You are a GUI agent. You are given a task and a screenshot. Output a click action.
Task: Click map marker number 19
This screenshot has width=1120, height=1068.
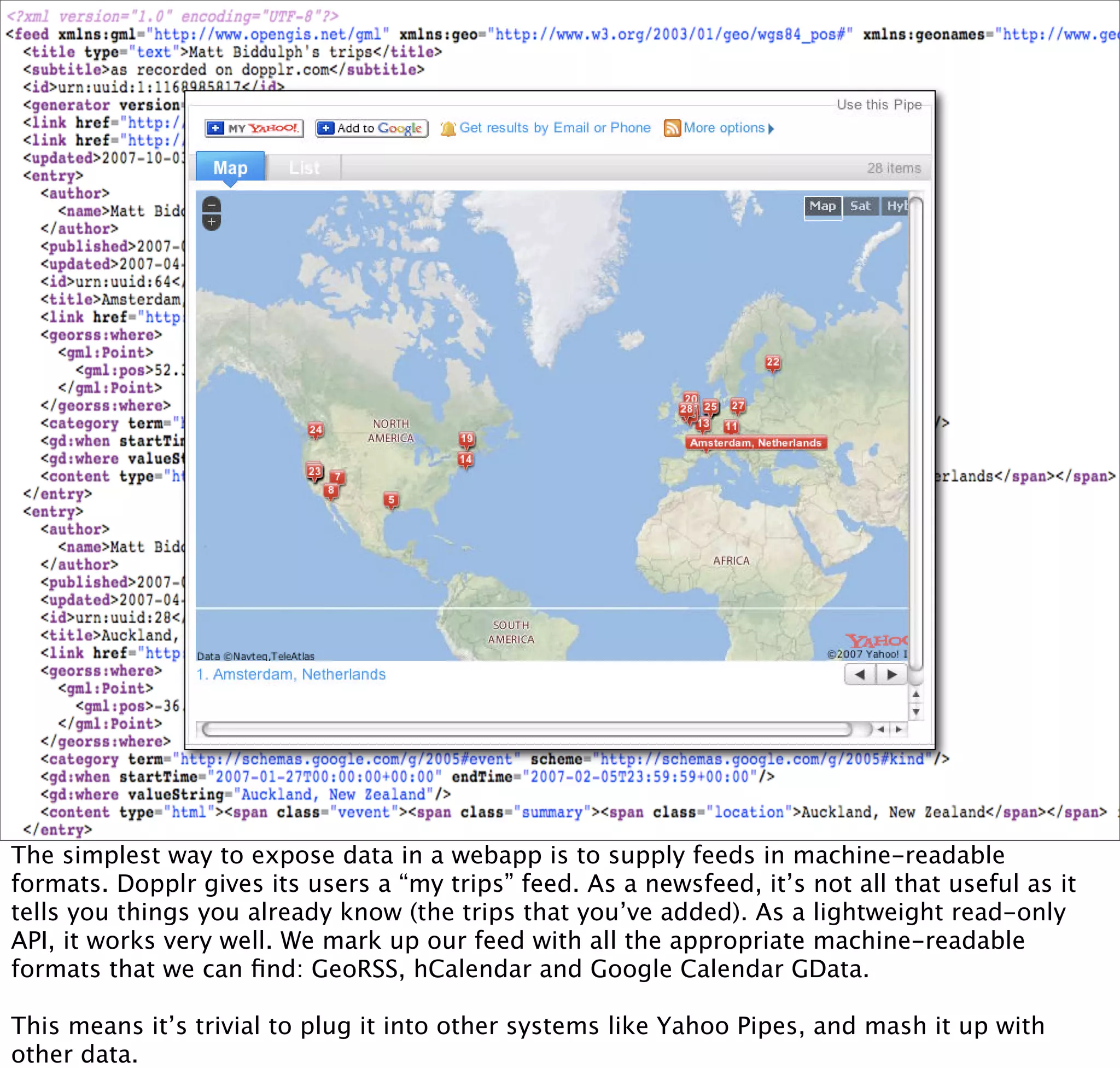[x=466, y=439]
